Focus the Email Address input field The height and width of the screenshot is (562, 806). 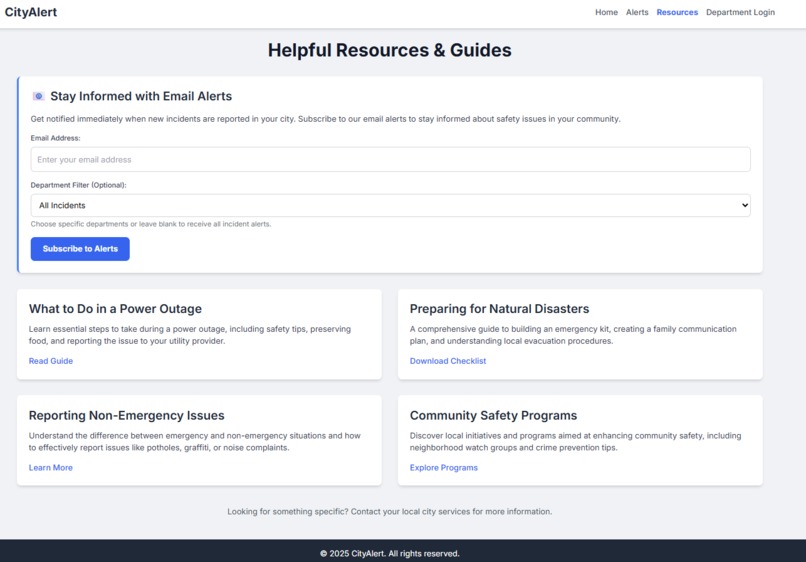(390, 159)
